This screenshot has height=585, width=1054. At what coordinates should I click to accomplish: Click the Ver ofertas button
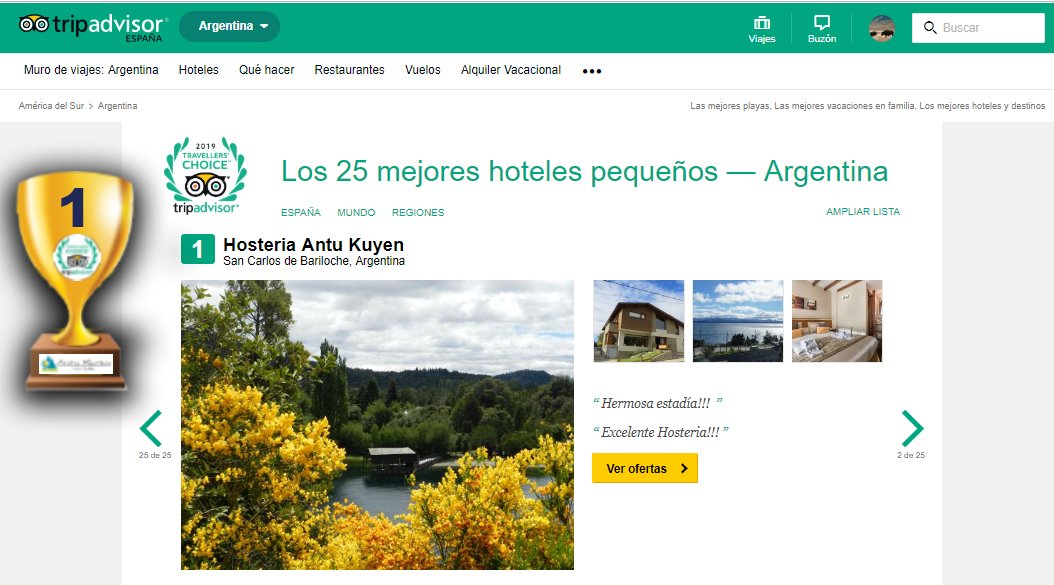[x=645, y=468]
